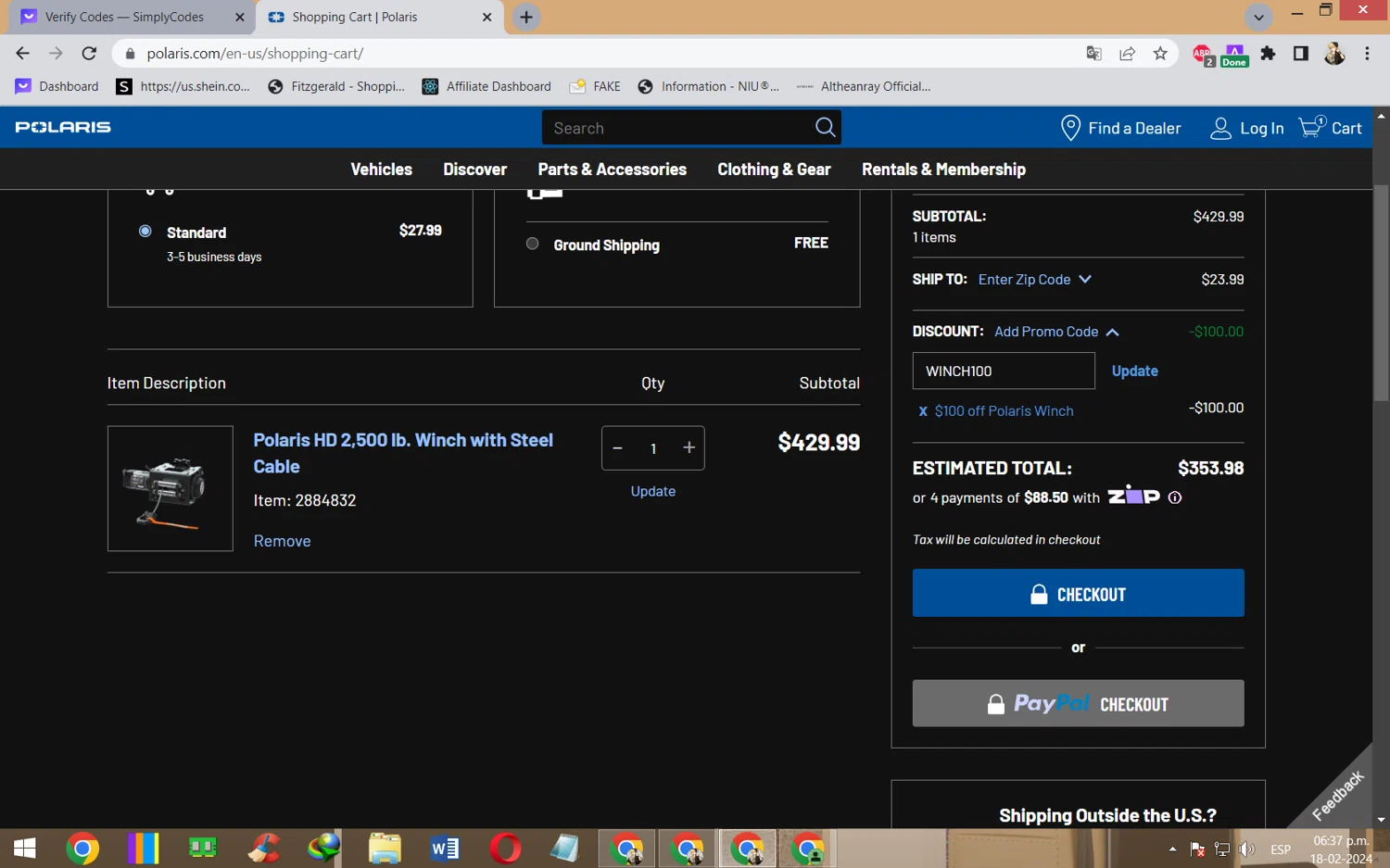1390x868 pixels.
Task: Open the FAKE bookmark folder
Action: point(595,86)
